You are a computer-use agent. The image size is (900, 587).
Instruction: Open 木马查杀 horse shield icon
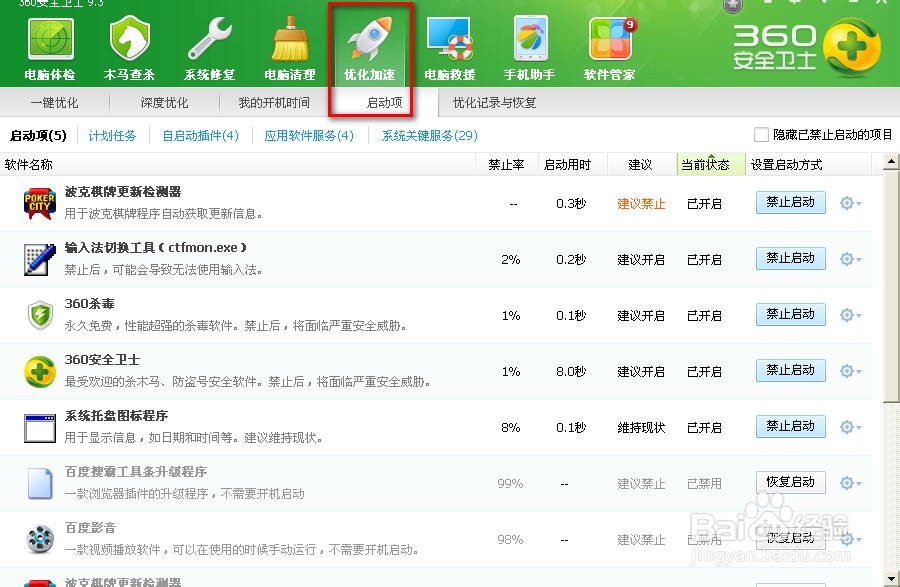click(x=130, y=39)
